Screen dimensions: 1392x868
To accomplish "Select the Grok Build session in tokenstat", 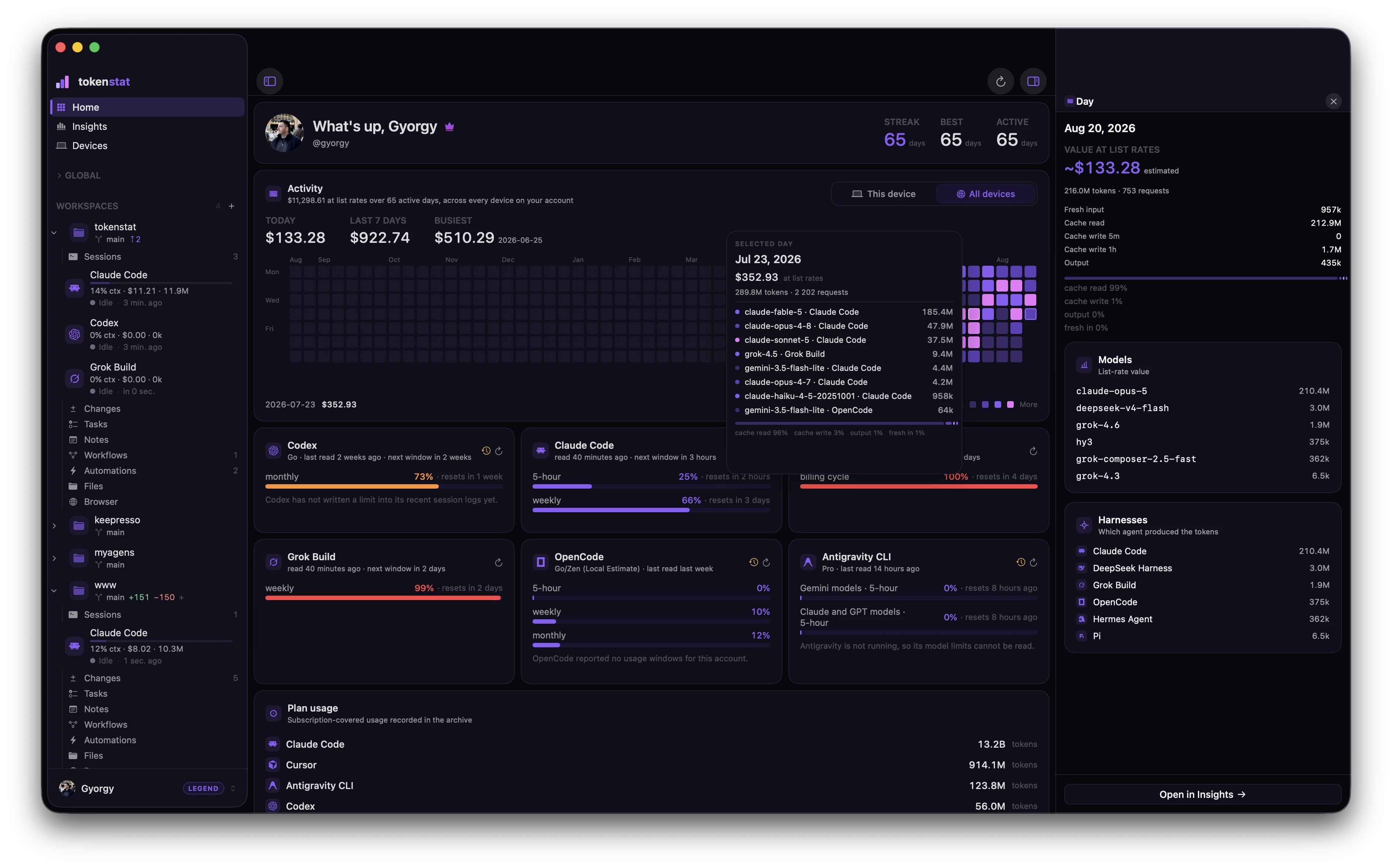I will click(151, 379).
